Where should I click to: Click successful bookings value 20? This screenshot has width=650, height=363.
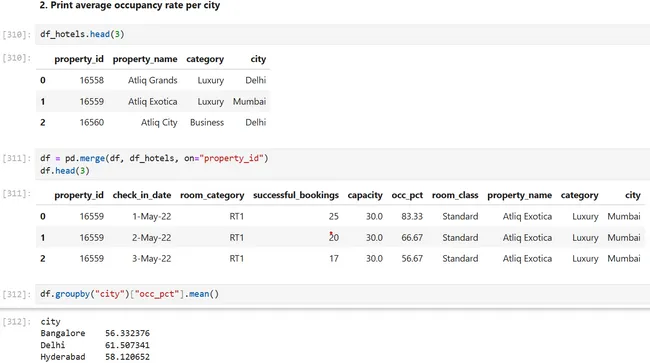point(334,238)
